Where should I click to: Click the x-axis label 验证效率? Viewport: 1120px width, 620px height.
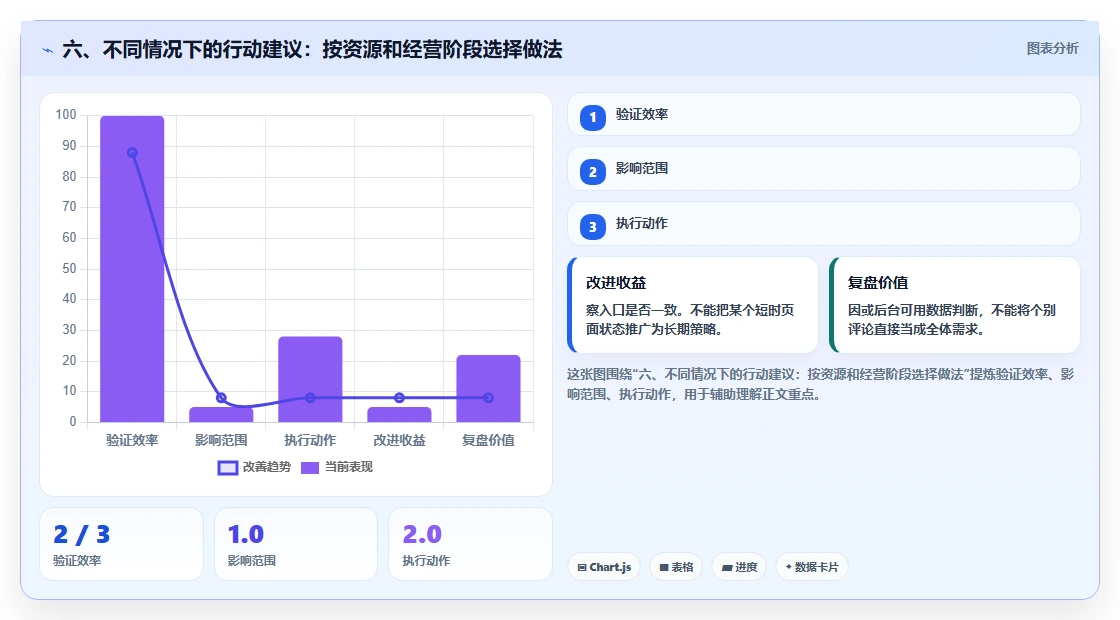pos(132,441)
